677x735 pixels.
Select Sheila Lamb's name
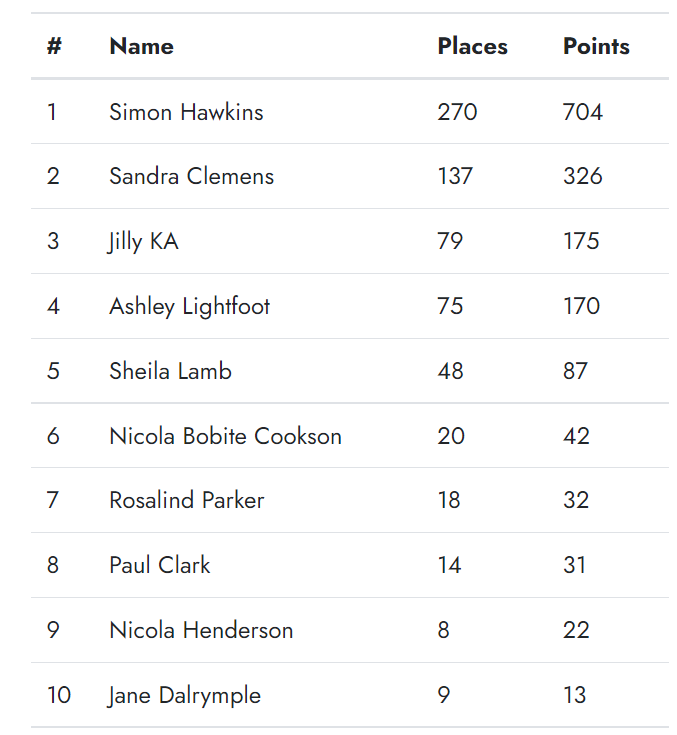[x=170, y=371]
